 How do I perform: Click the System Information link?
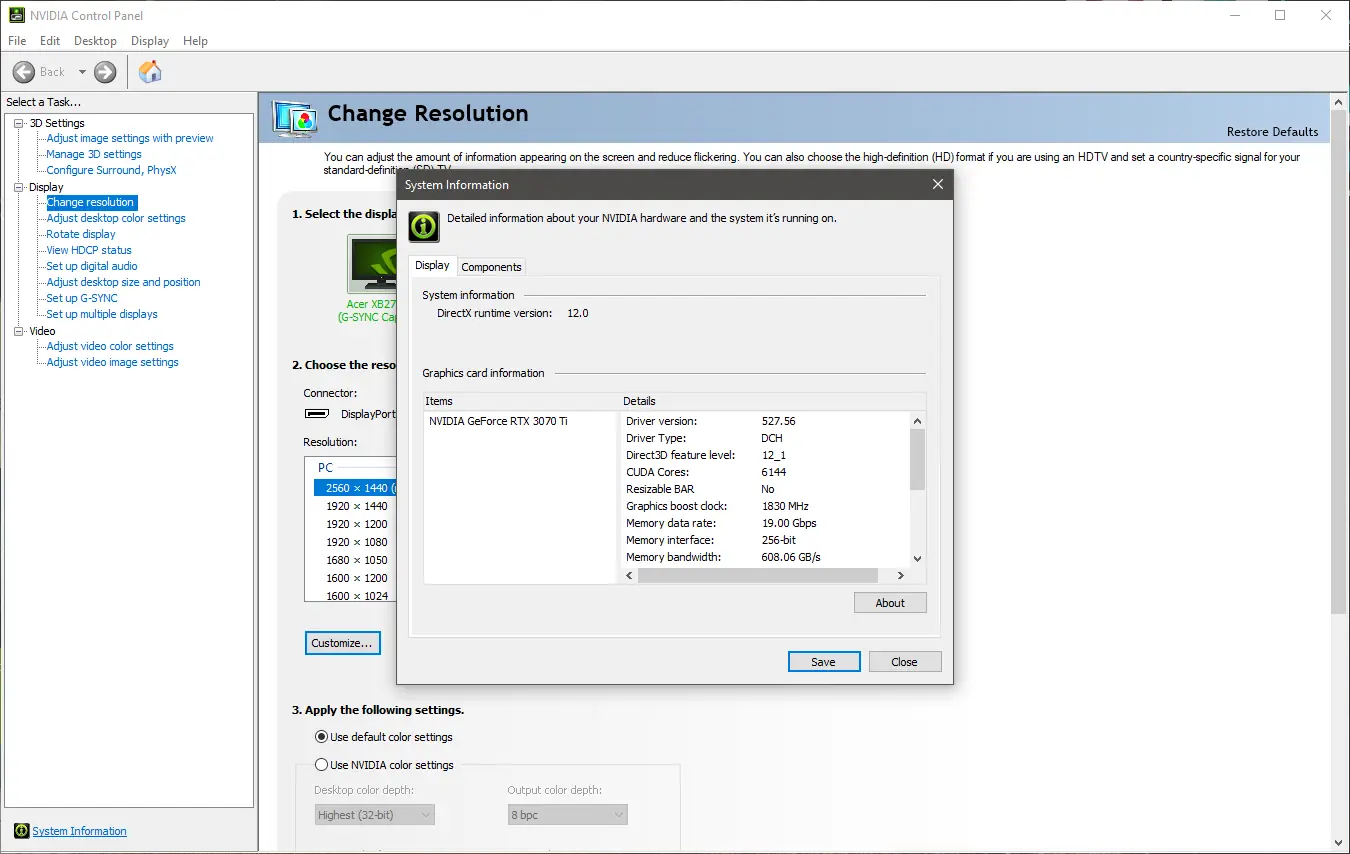79,831
